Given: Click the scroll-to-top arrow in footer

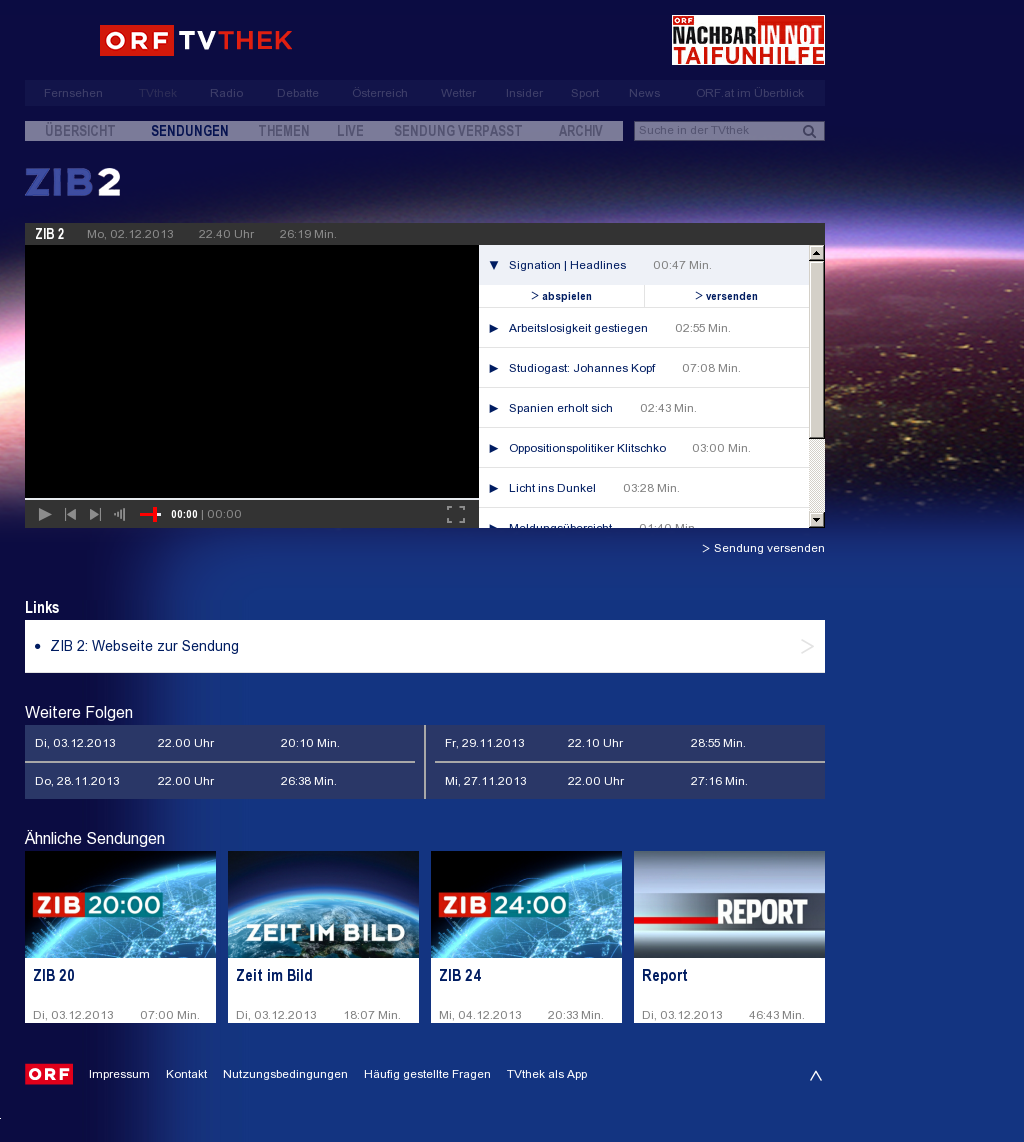Looking at the screenshot, I should tap(816, 1076).
